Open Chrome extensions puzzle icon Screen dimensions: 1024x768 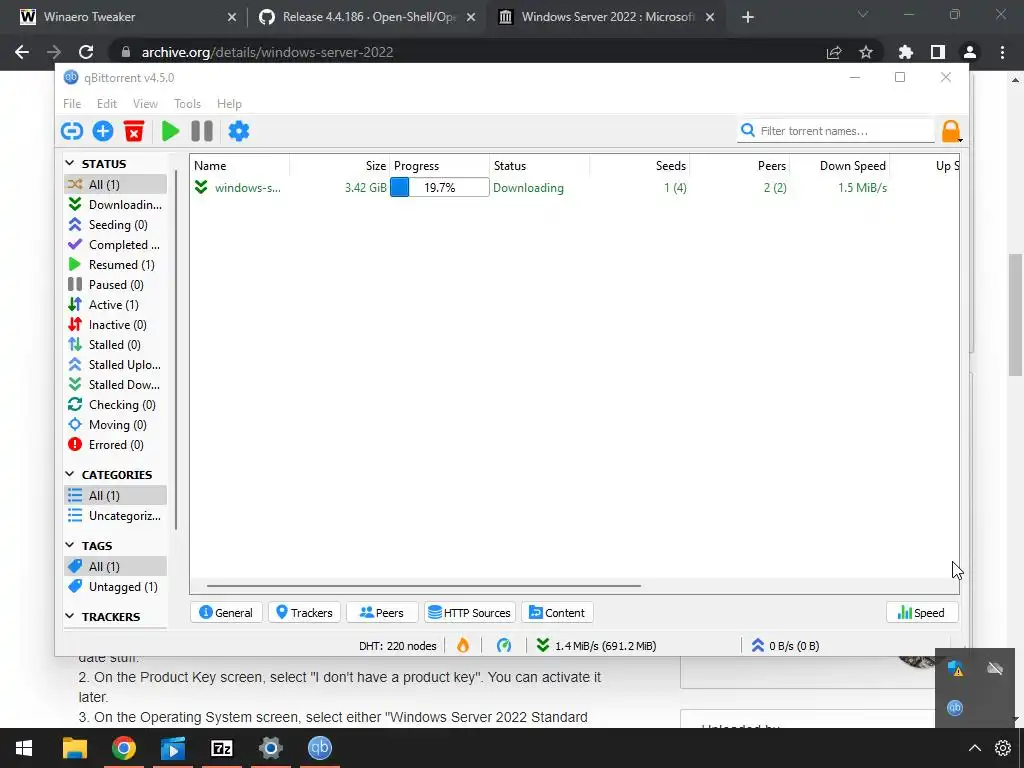click(905, 52)
